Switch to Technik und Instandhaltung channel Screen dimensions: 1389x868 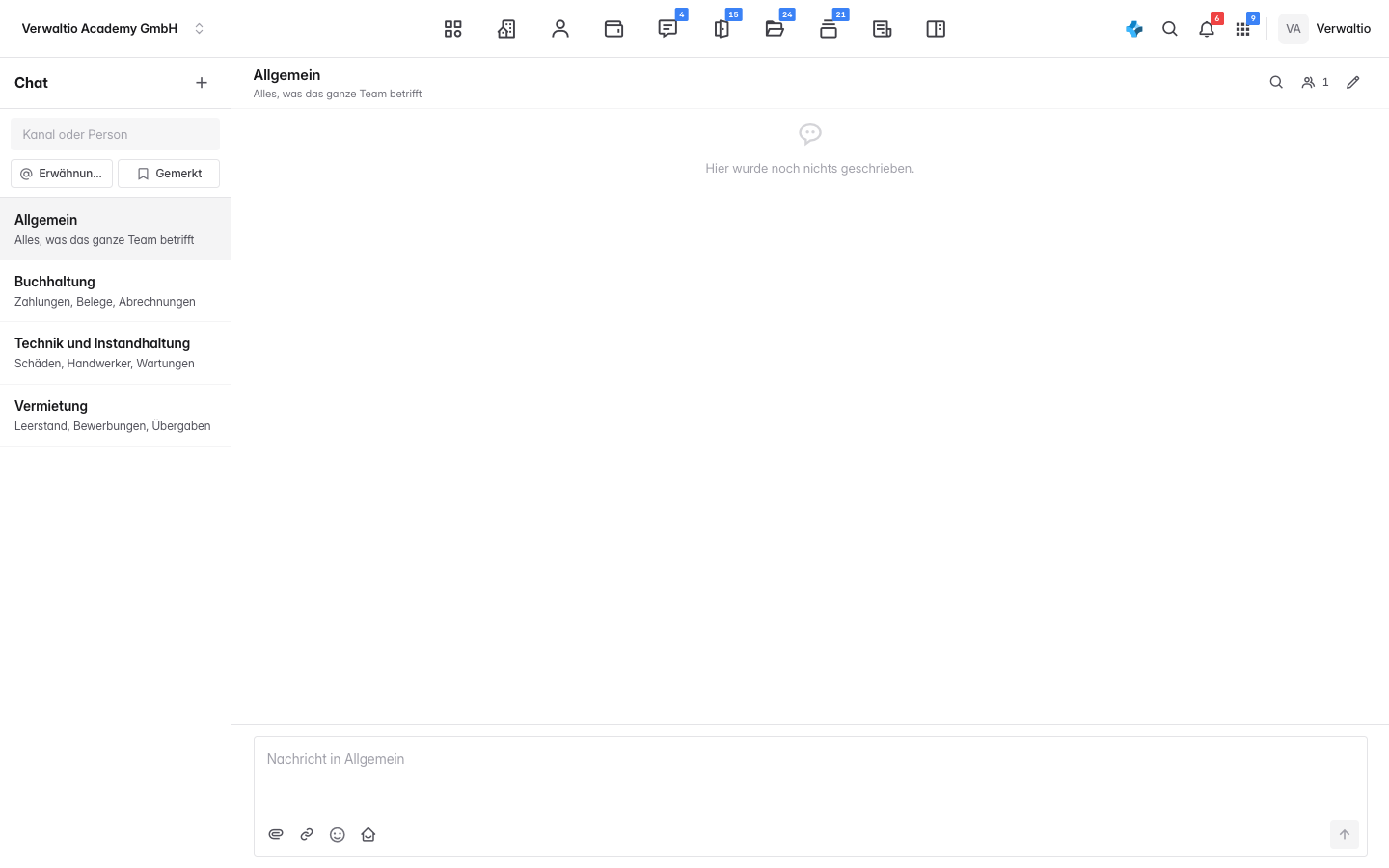116,353
